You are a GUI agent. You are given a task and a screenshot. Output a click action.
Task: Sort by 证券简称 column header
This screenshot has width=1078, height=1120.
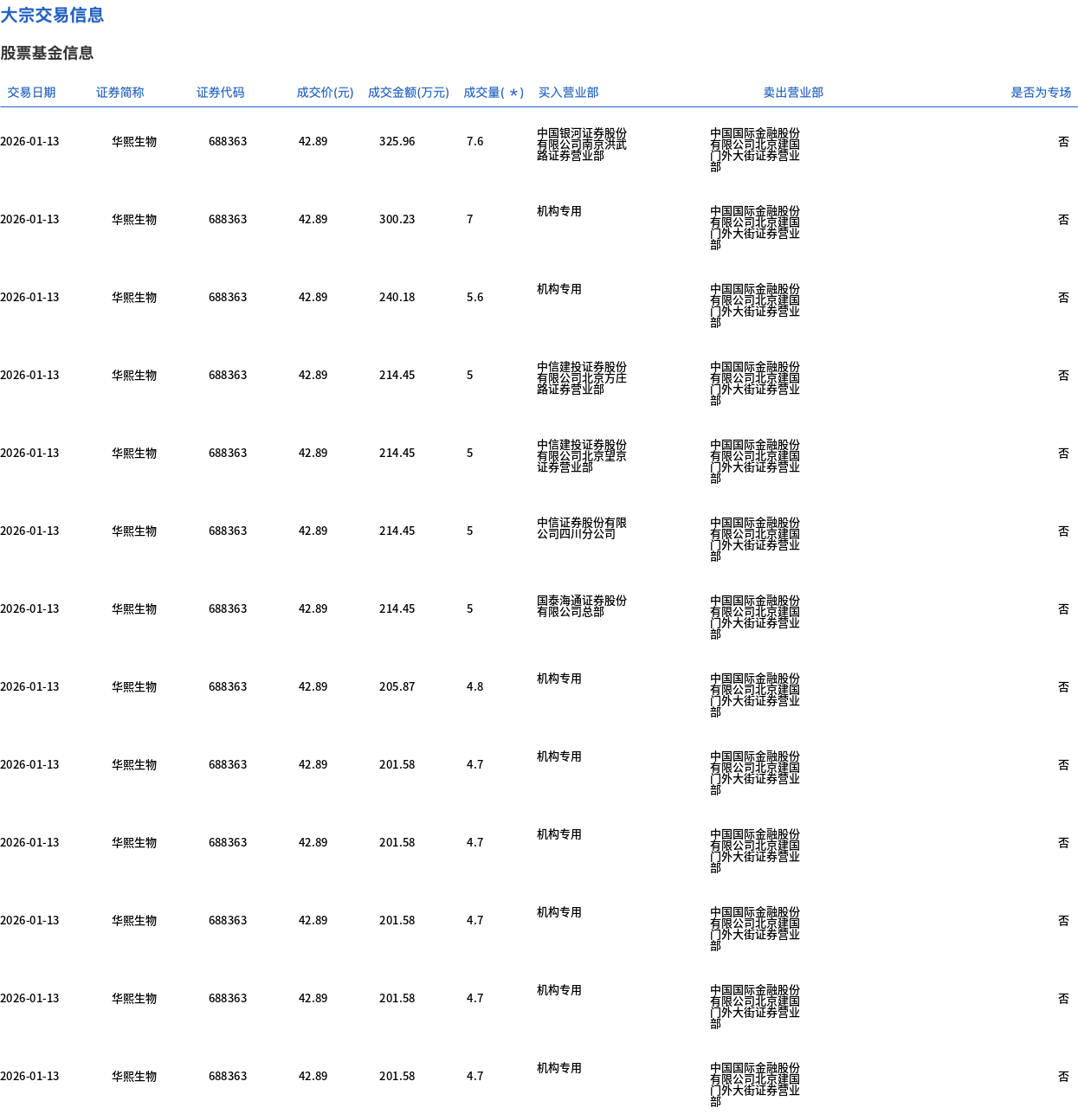(120, 93)
